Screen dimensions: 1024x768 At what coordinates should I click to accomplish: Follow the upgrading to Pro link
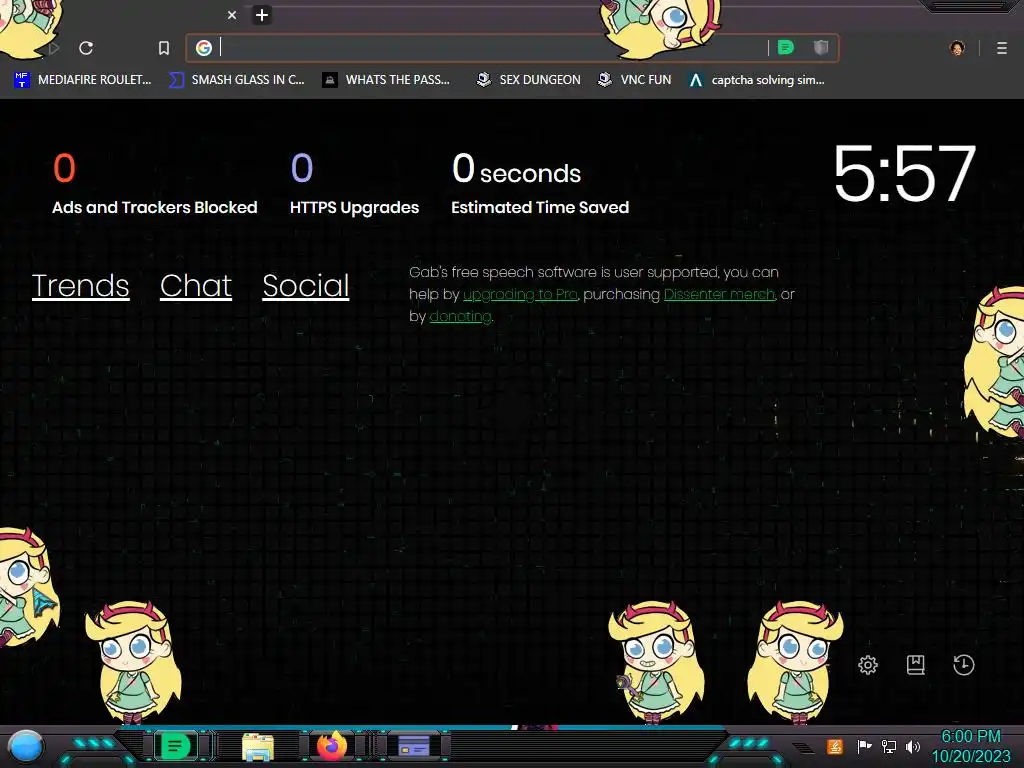point(520,295)
